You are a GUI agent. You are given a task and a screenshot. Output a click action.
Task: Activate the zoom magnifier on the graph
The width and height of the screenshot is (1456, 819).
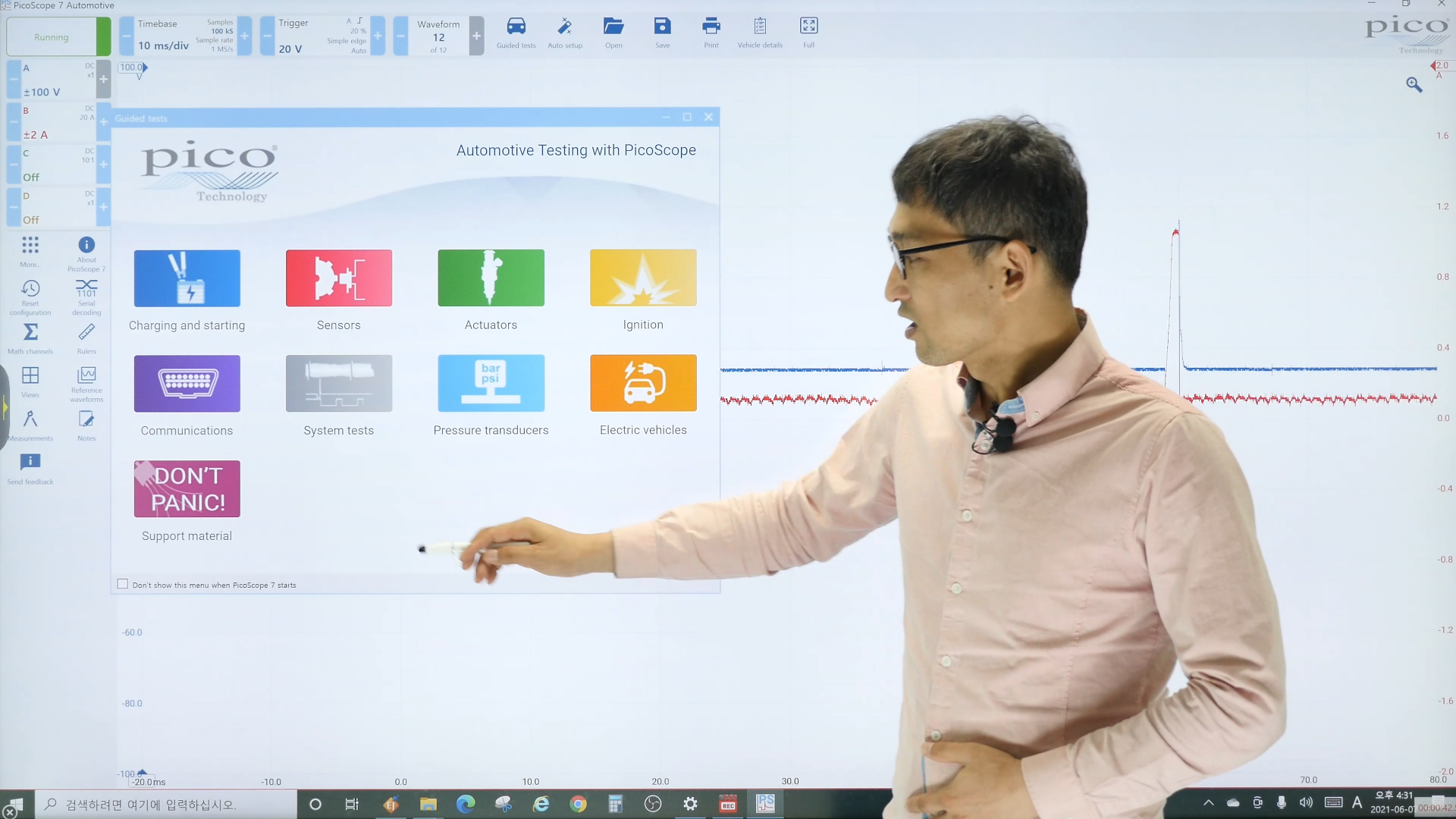1414,85
